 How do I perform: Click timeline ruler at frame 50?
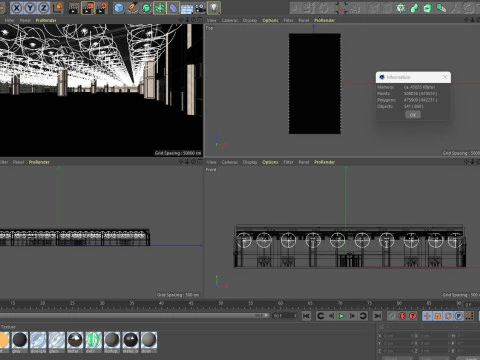coord(221,303)
